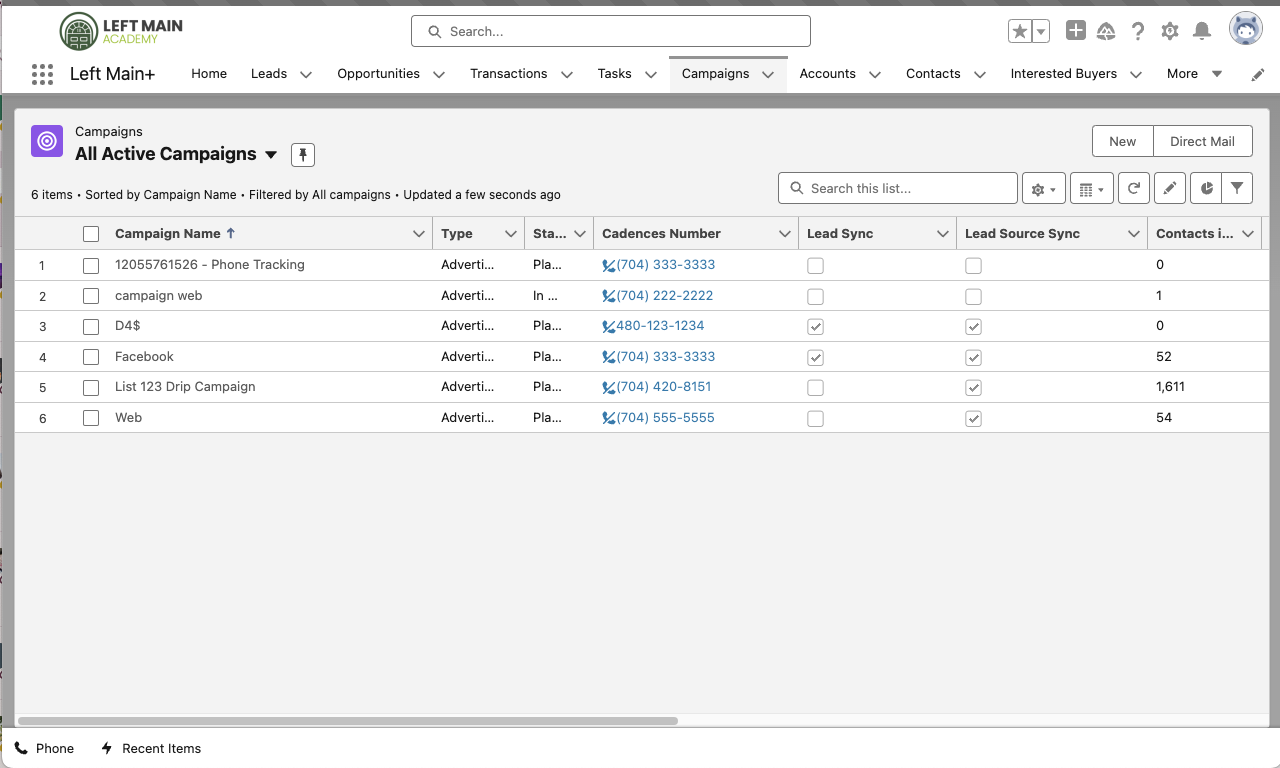Show the charts panel icon
This screenshot has height=768, width=1280.
tap(1206, 188)
